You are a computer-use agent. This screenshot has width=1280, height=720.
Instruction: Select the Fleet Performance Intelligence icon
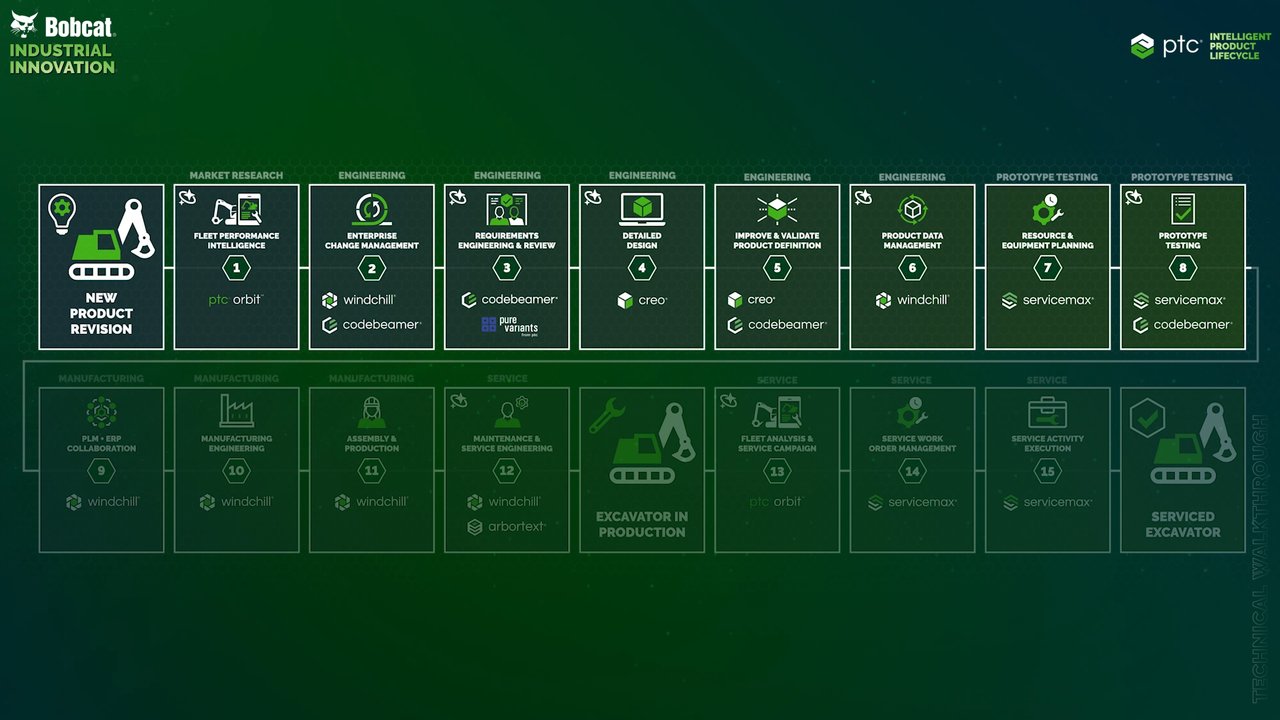pyautogui.click(x=237, y=209)
